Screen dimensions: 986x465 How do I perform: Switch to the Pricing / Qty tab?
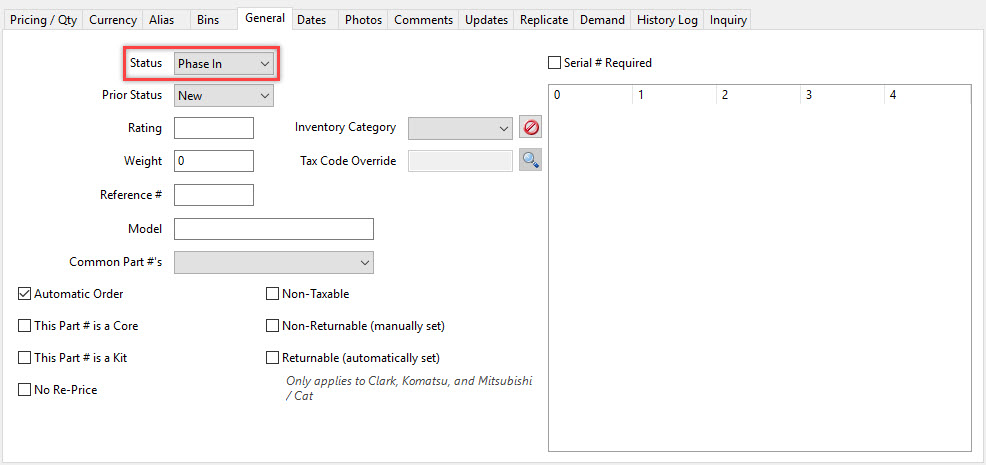click(x=43, y=20)
